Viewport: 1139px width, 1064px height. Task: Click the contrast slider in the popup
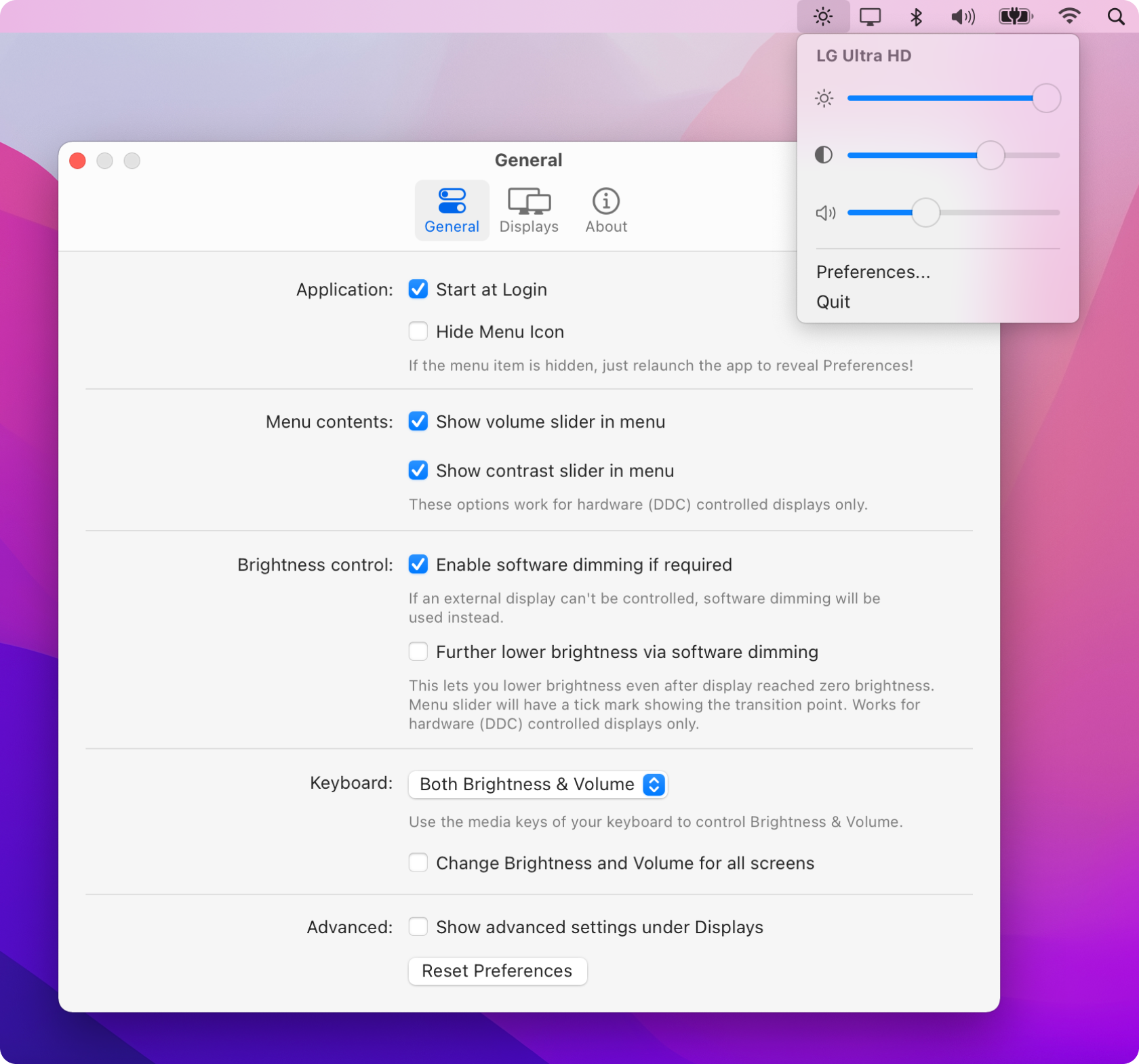[991, 155]
